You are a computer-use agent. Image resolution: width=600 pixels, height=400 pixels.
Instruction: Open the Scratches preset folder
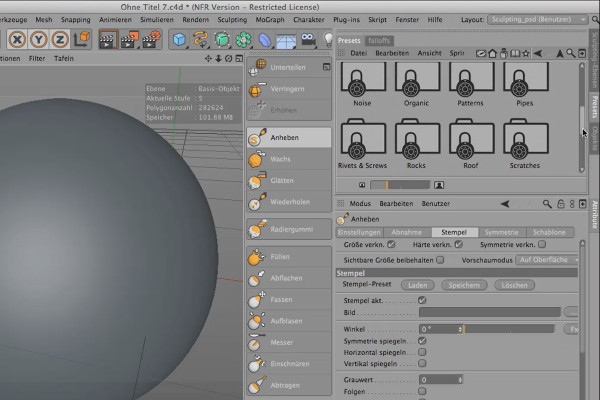[525, 144]
